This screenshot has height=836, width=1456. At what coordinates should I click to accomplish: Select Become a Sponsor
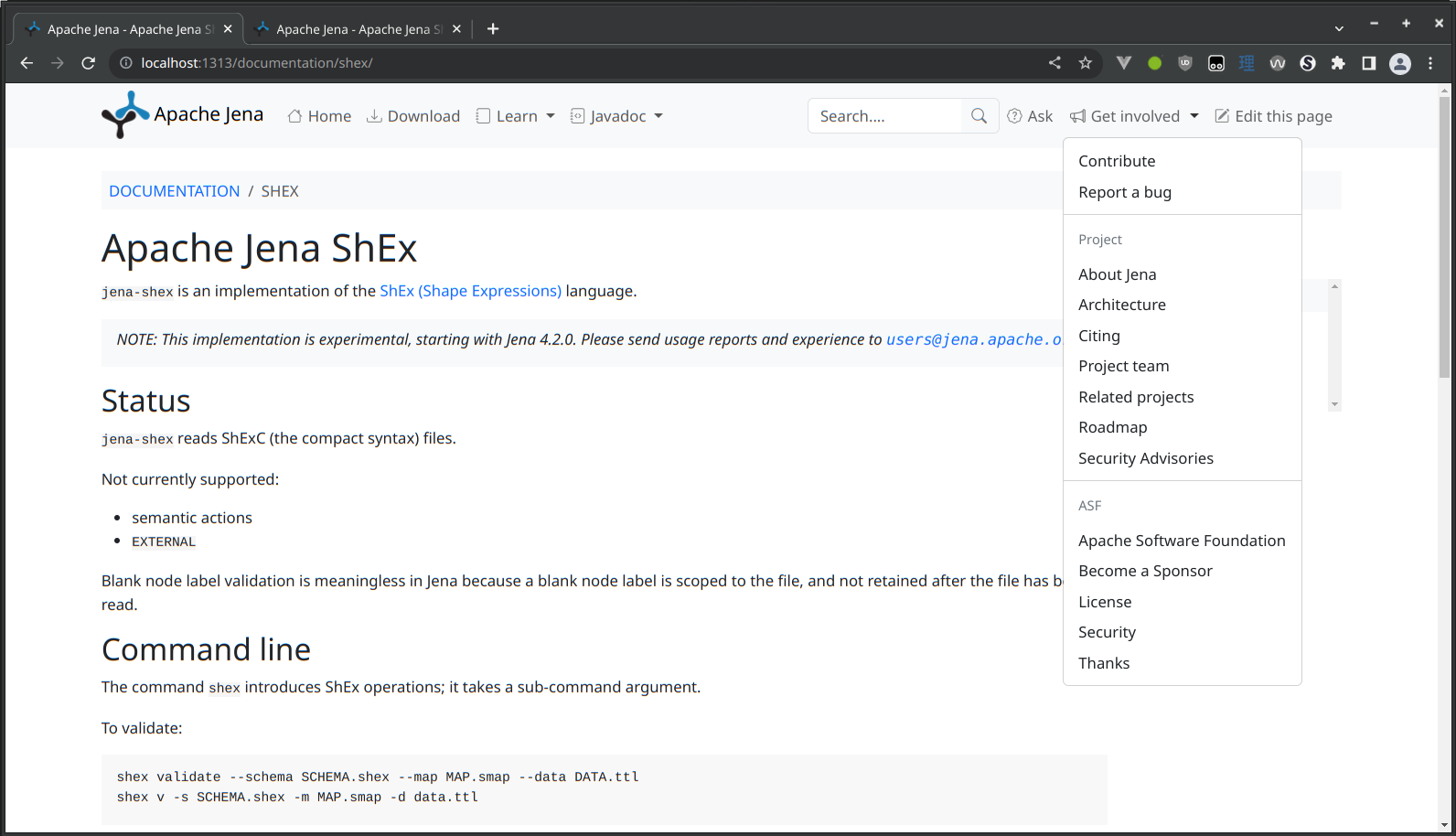click(x=1183, y=571)
